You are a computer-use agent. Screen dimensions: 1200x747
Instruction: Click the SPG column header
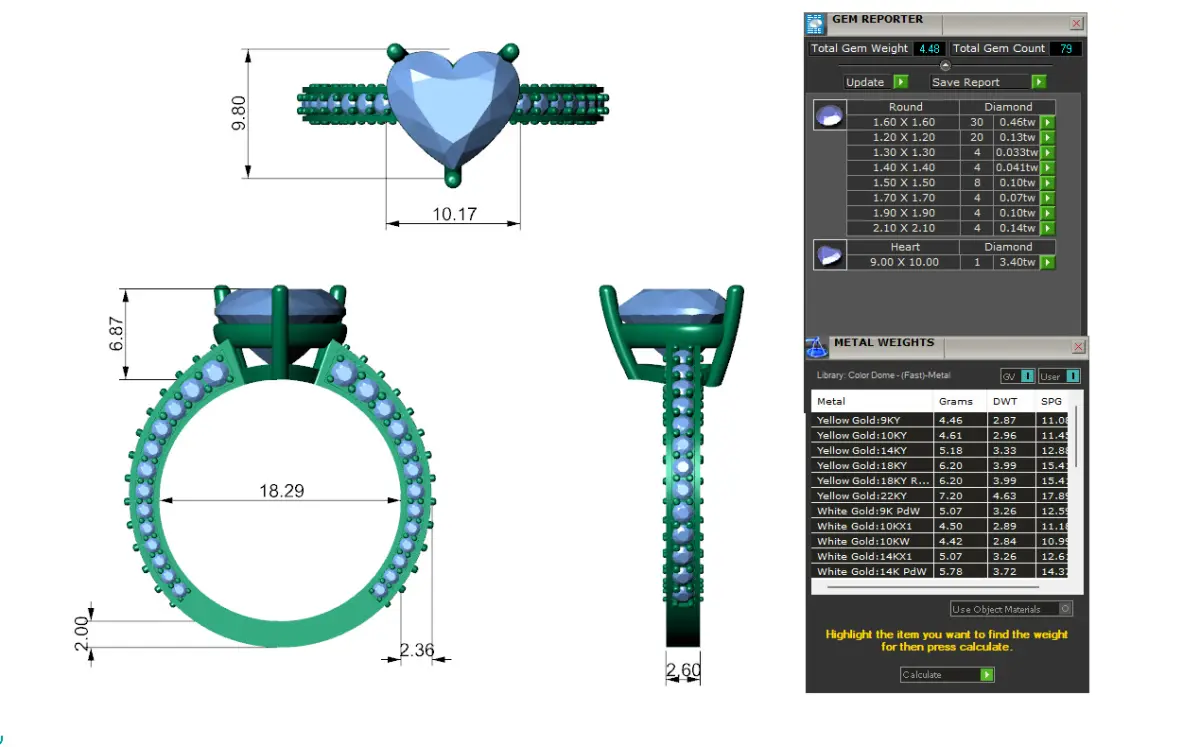point(1052,401)
